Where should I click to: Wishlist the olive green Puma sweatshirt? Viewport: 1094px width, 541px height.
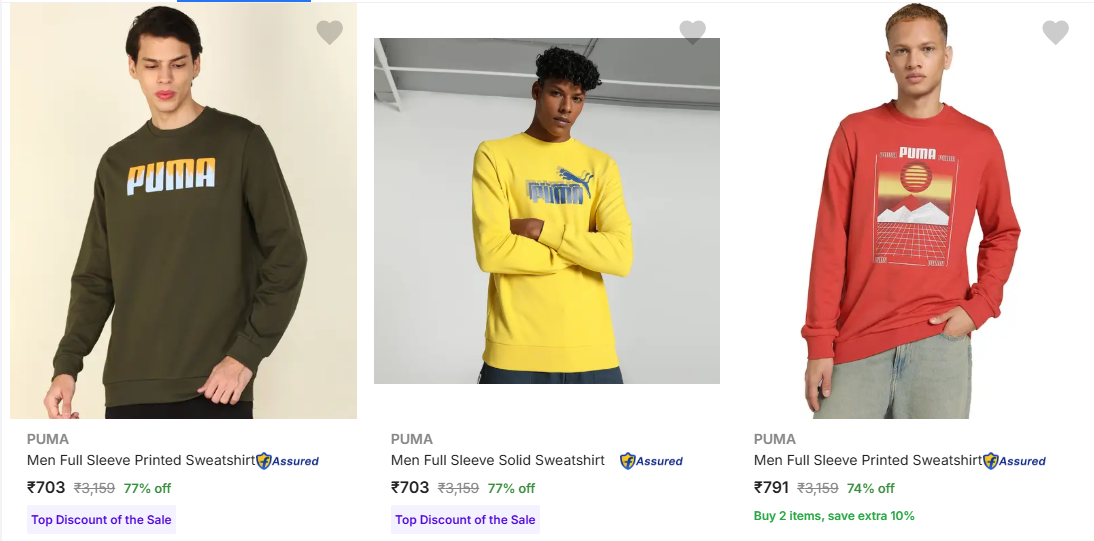[x=329, y=33]
